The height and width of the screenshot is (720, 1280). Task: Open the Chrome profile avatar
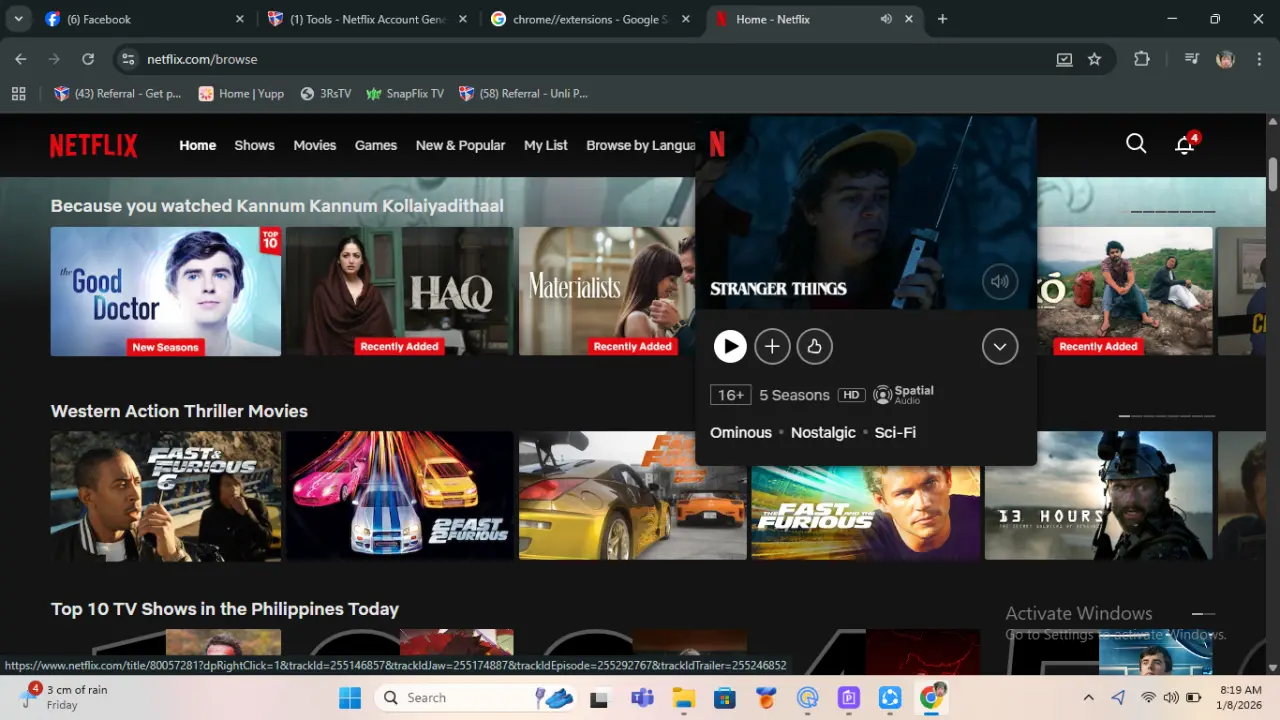tap(1225, 59)
